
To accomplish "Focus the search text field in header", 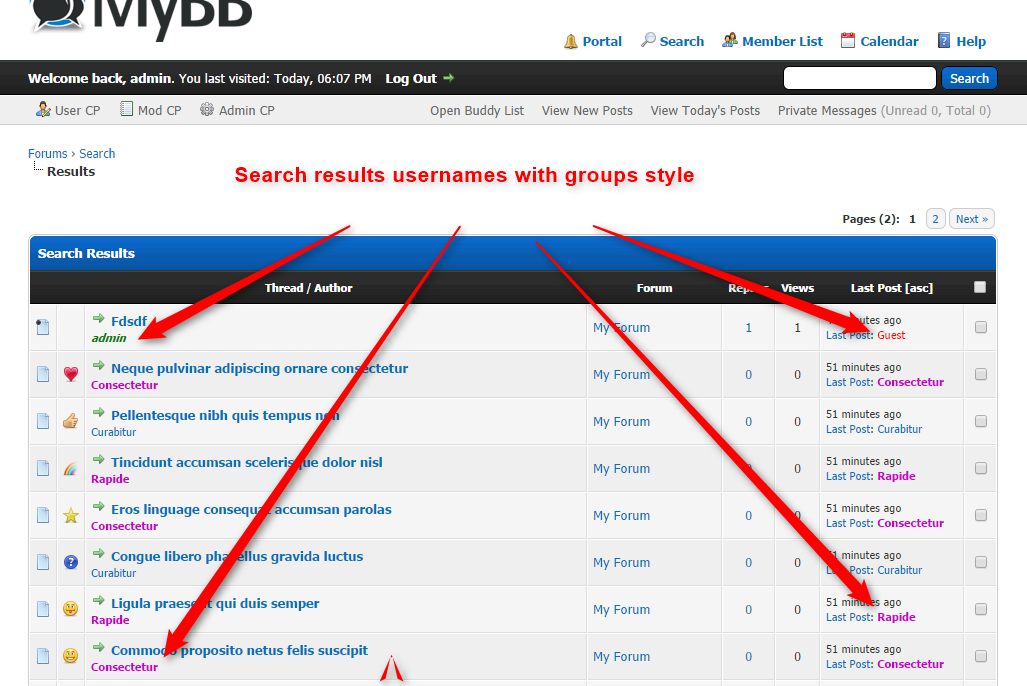I will click(860, 78).
